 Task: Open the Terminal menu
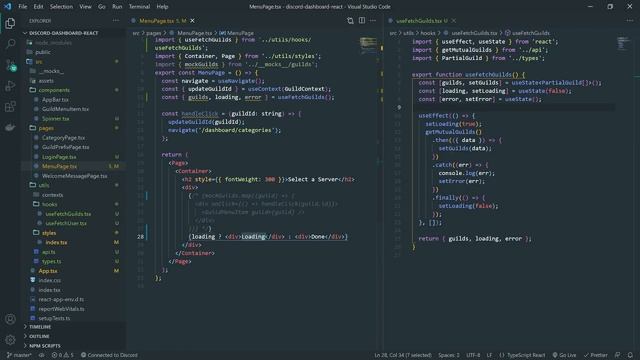point(139,7)
